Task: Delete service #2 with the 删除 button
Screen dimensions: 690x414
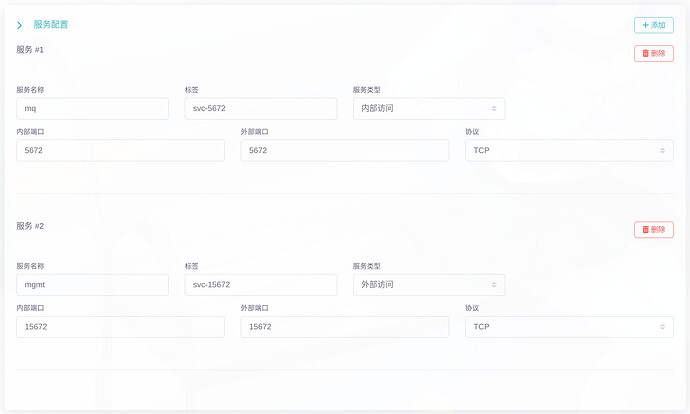Action: tap(653, 230)
